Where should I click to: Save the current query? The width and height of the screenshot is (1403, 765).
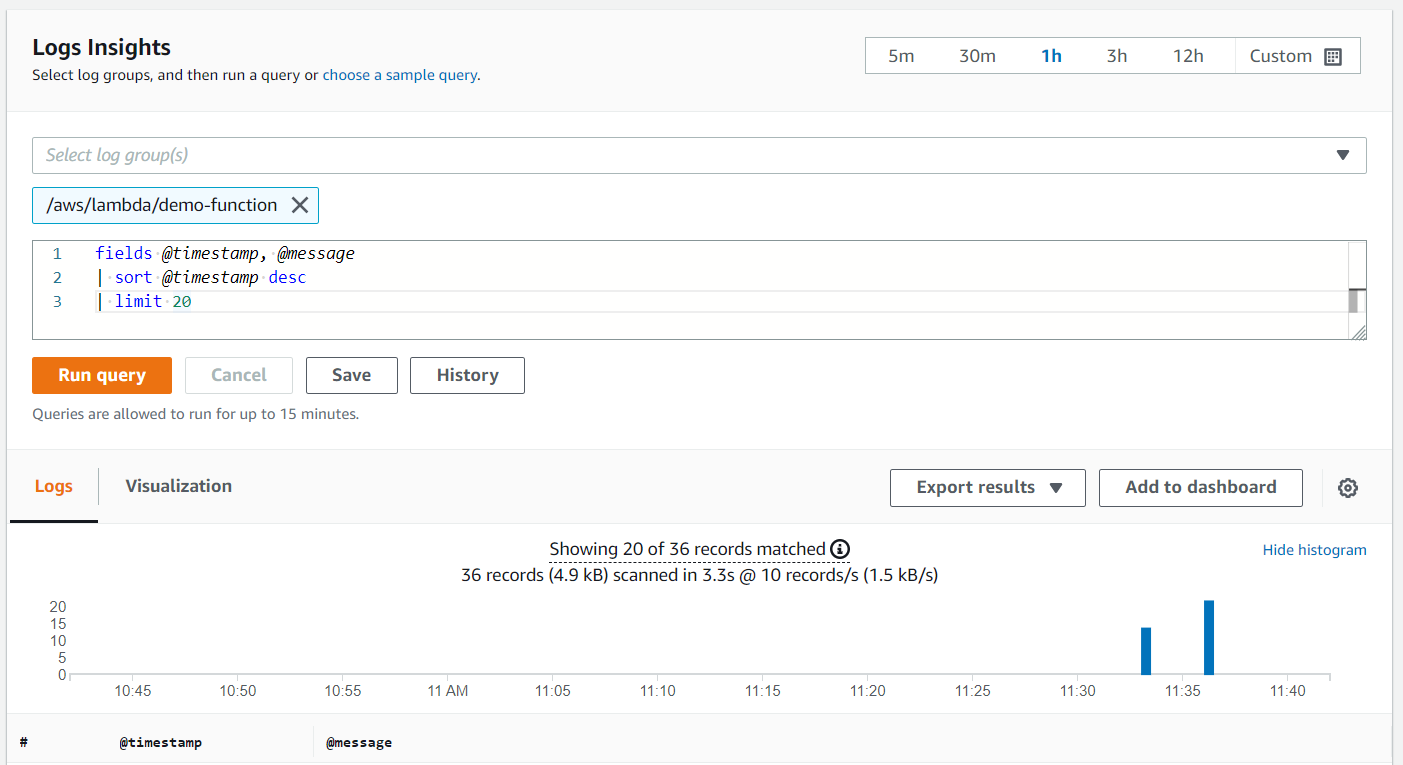[351, 375]
